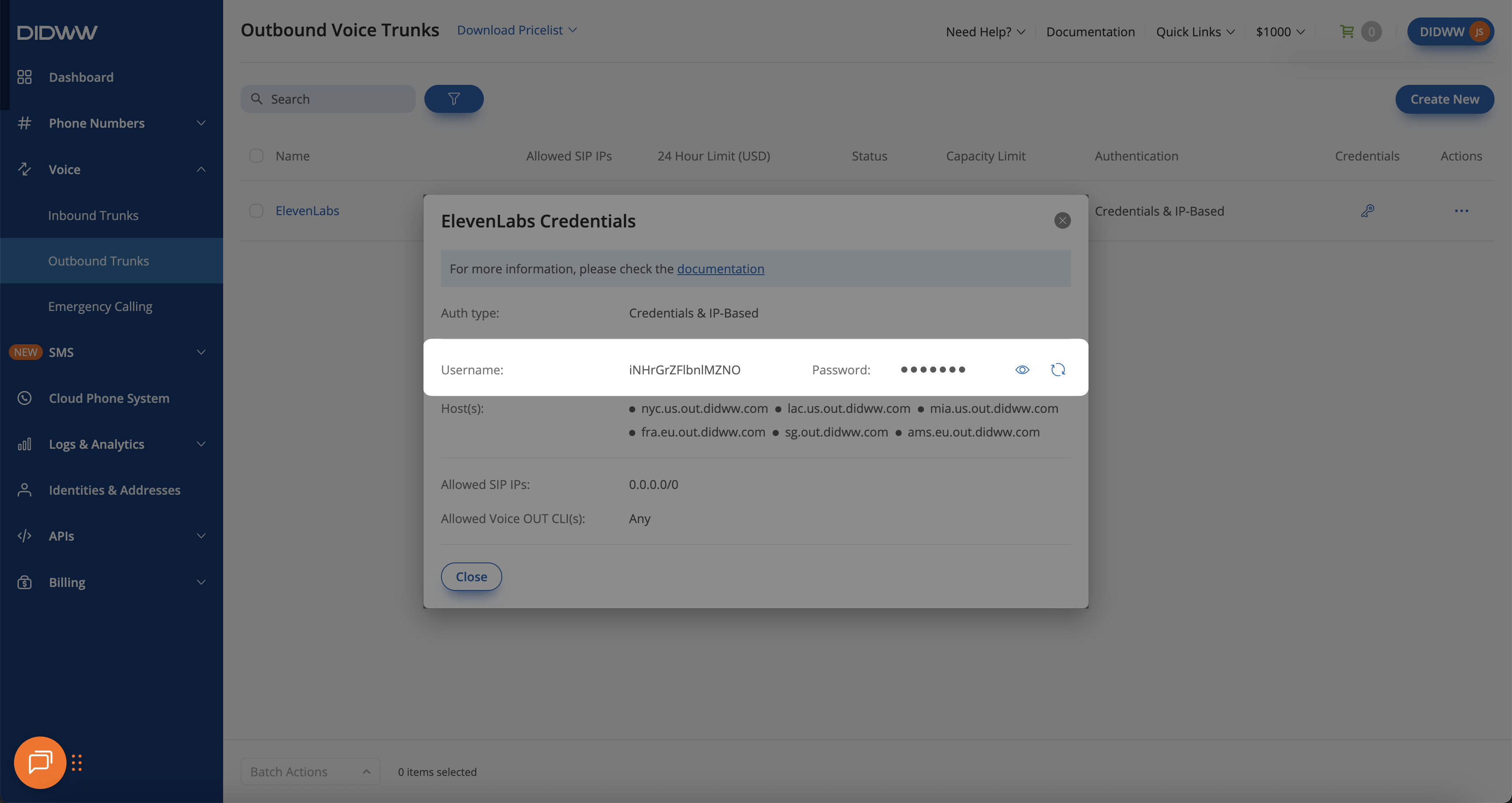
Task: Open the Batch Actions dropdown
Action: tap(310, 772)
